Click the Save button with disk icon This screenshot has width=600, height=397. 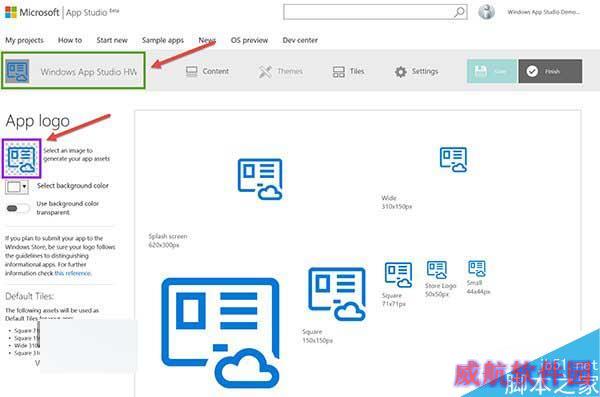pyautogui.click(x=492, y=71)
